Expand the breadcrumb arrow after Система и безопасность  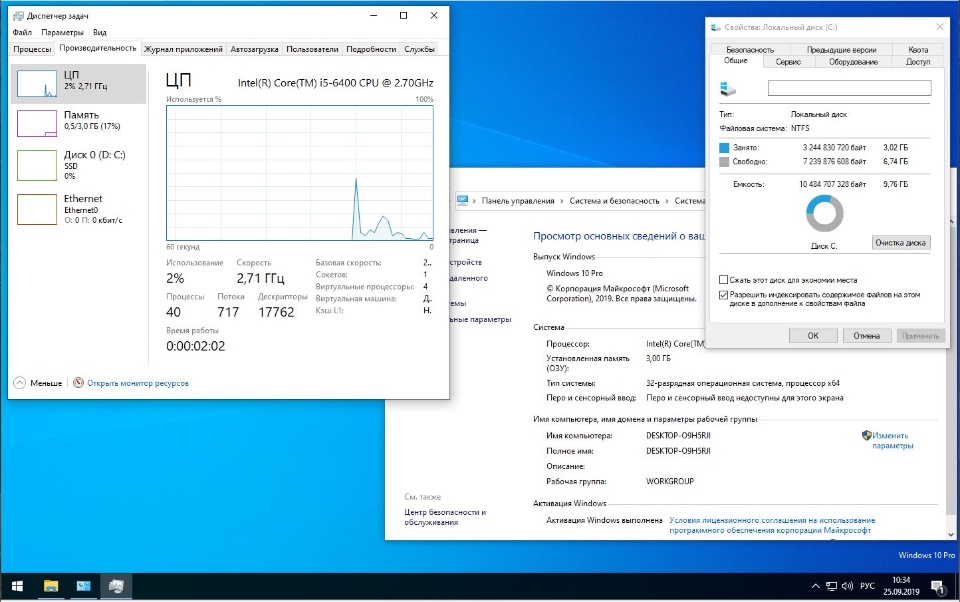(667, 201)
